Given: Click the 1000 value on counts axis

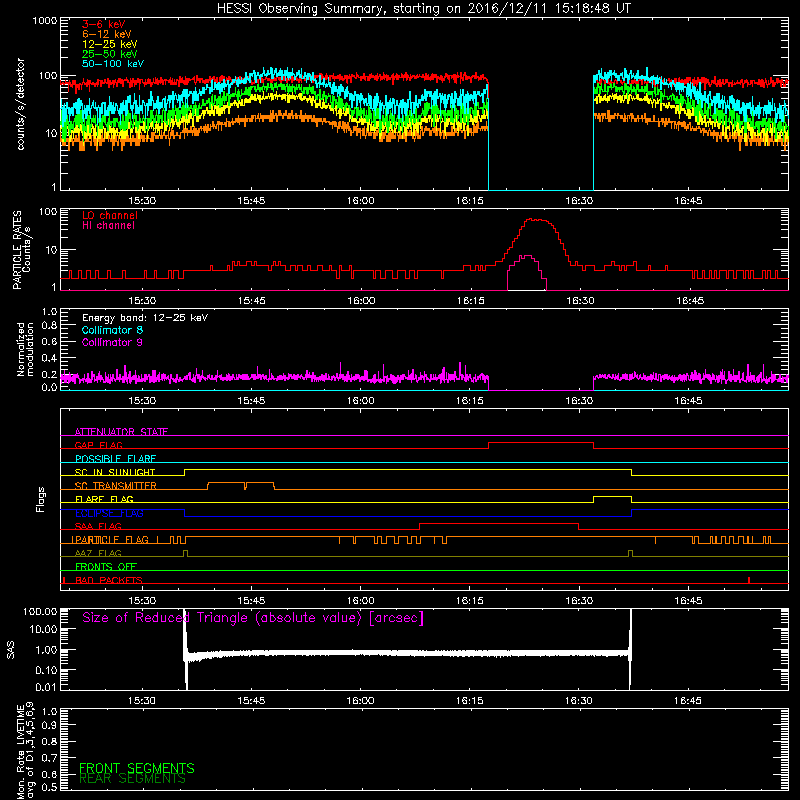Looking at the screenshot, I should pyautogui.click(x=44, y=21).
